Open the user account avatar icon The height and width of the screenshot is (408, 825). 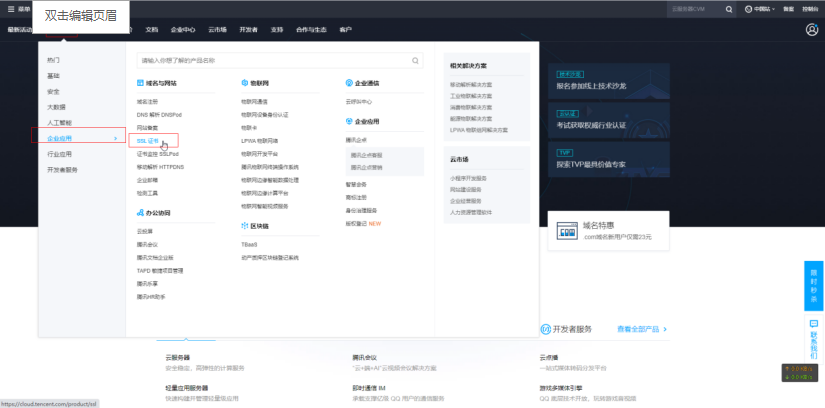(812, 29)
